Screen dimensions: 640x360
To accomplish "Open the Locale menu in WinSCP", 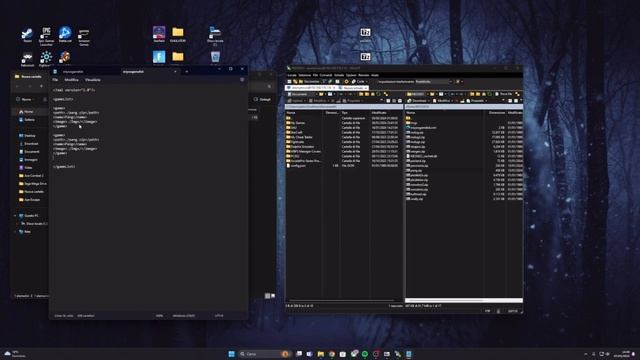I will pyautogui.click(x=291, y=75).
